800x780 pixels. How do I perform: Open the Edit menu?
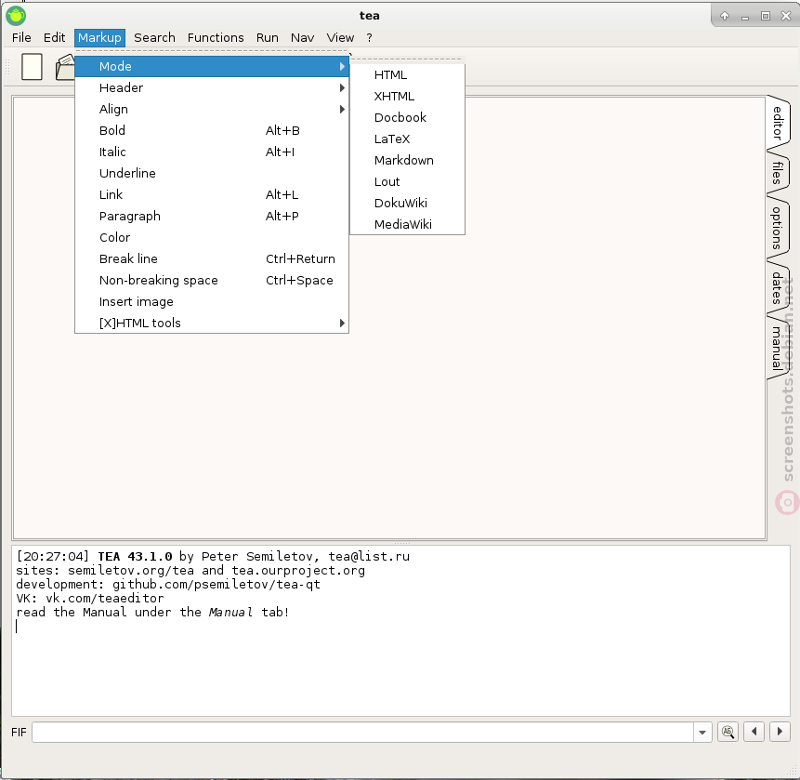(x=54, y=38)
